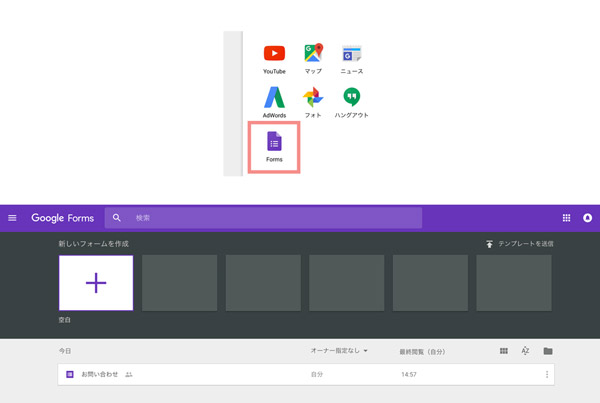Open YouTube from the apps grid

[274, 54]
